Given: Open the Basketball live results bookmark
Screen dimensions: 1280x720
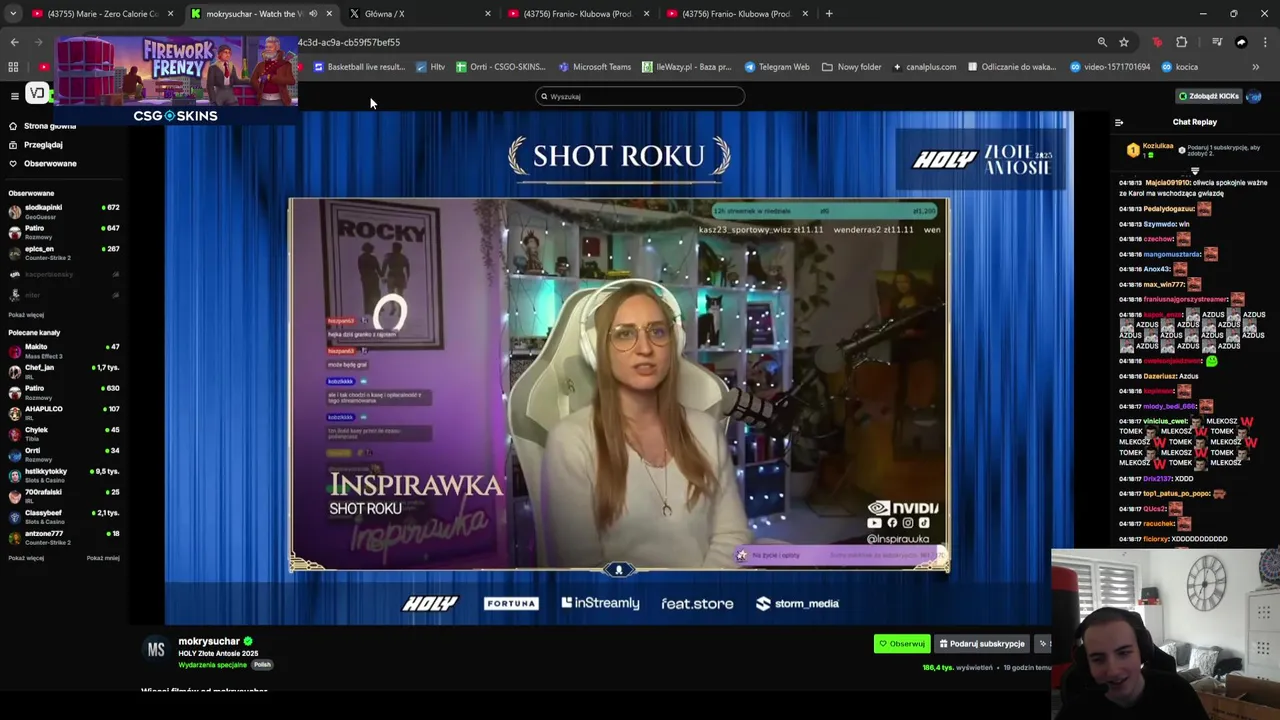Looking at the screenshot, I should pos(359,67).
